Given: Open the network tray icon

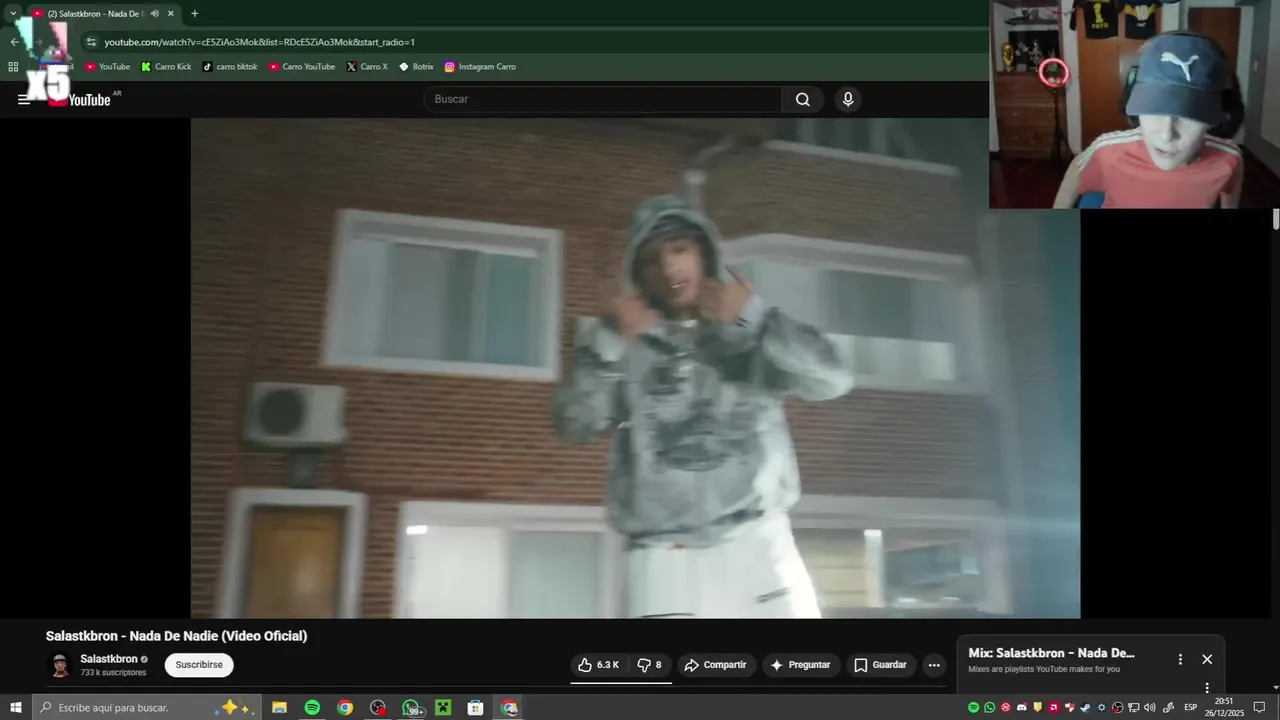Looking at the screenshot, I should pos(1134,707).
